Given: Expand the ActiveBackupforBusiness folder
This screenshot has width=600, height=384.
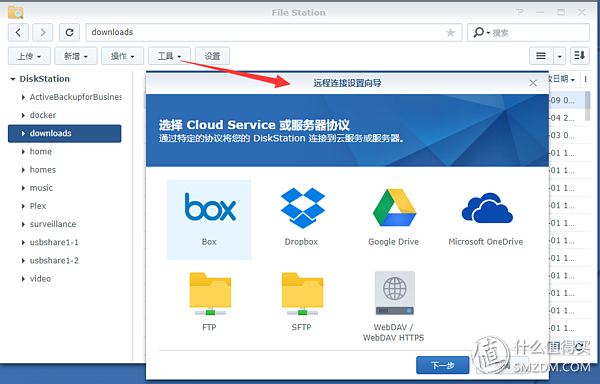Looking at the screenshot, I should click(23, 97).
